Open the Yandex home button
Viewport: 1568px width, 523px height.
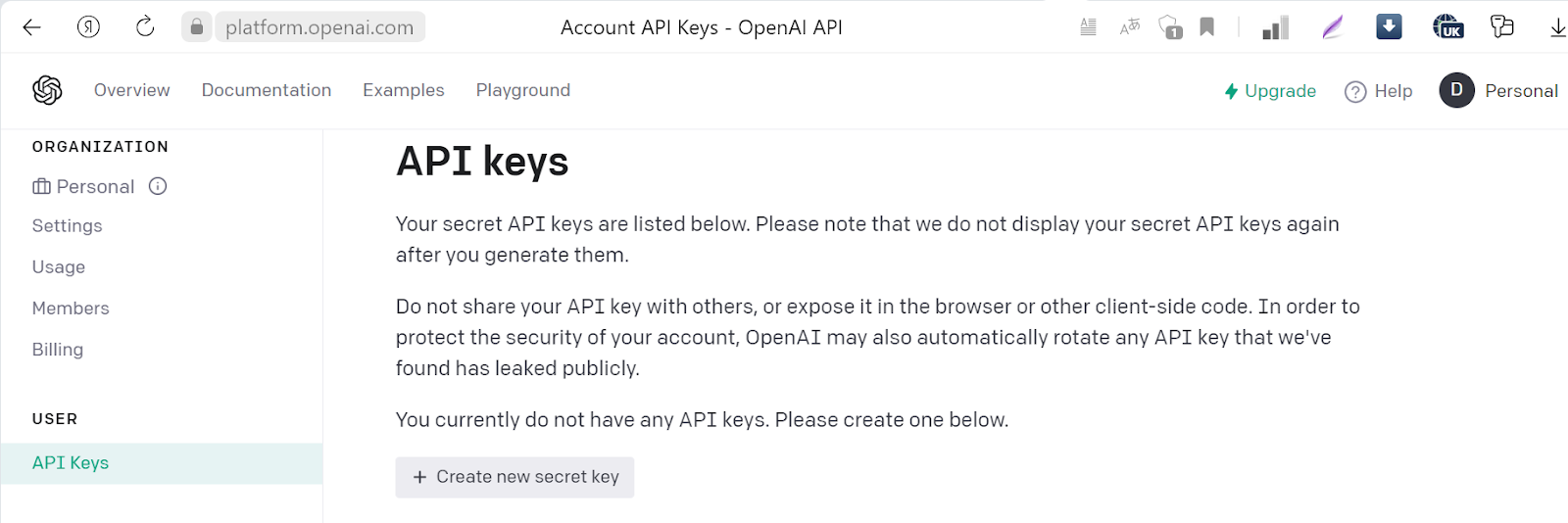88,27
